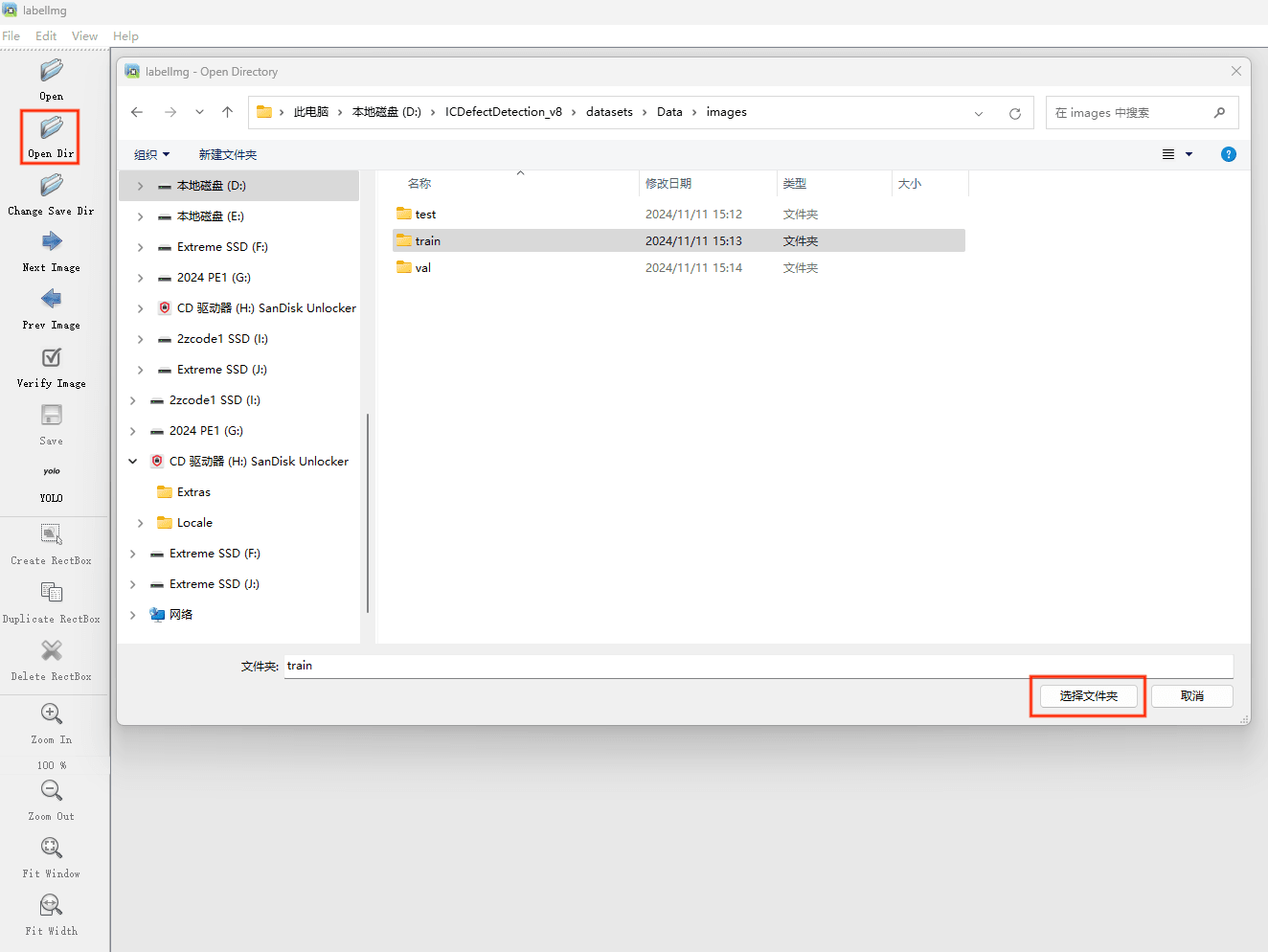Image resolution: width=1268 pixels, height=952 pixels.
Task: Open the address bar path history dropdown
Action: 978,113
